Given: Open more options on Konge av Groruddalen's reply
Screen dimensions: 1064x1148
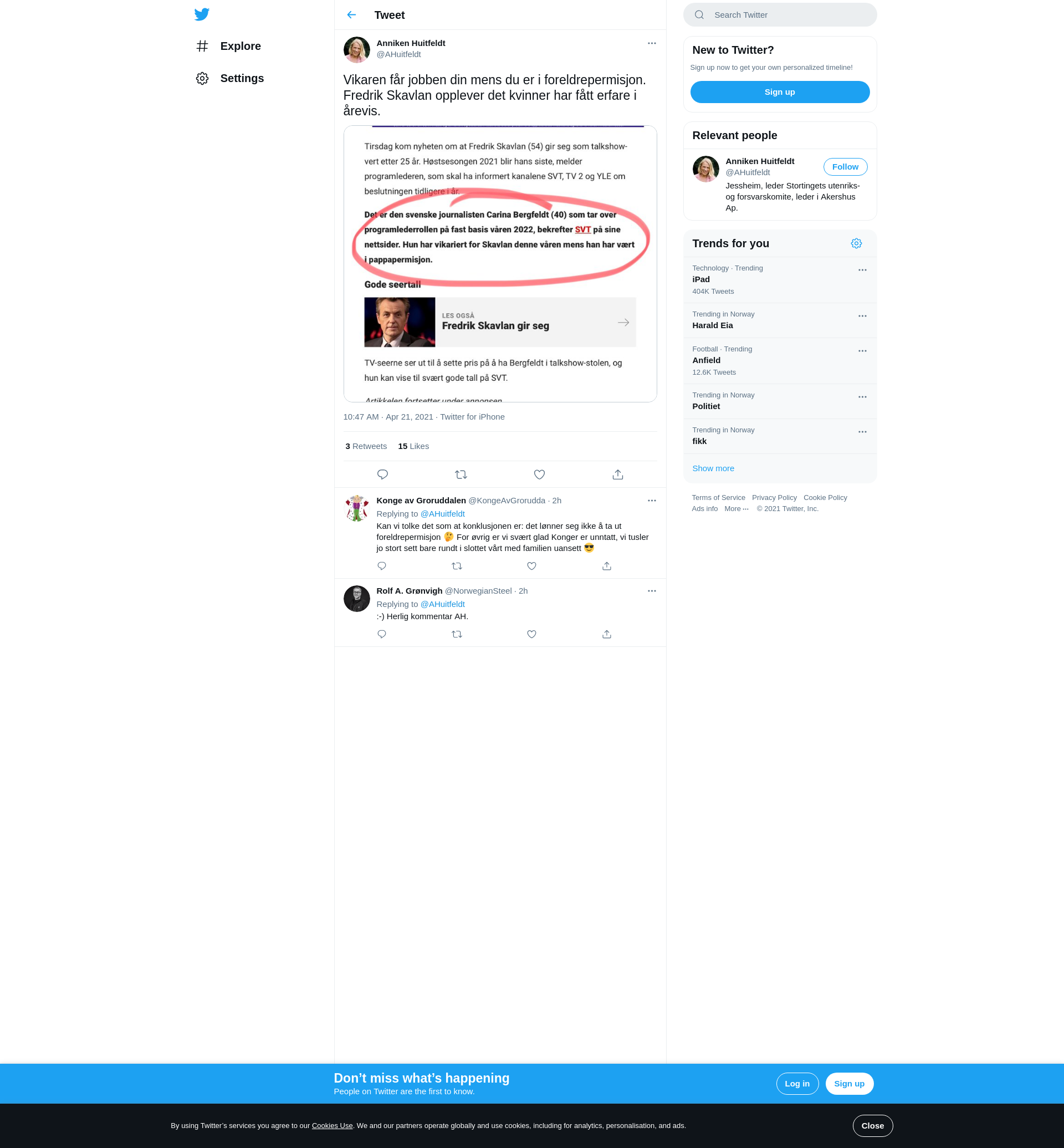Looking at the screenshot, I should click(651, 501).
